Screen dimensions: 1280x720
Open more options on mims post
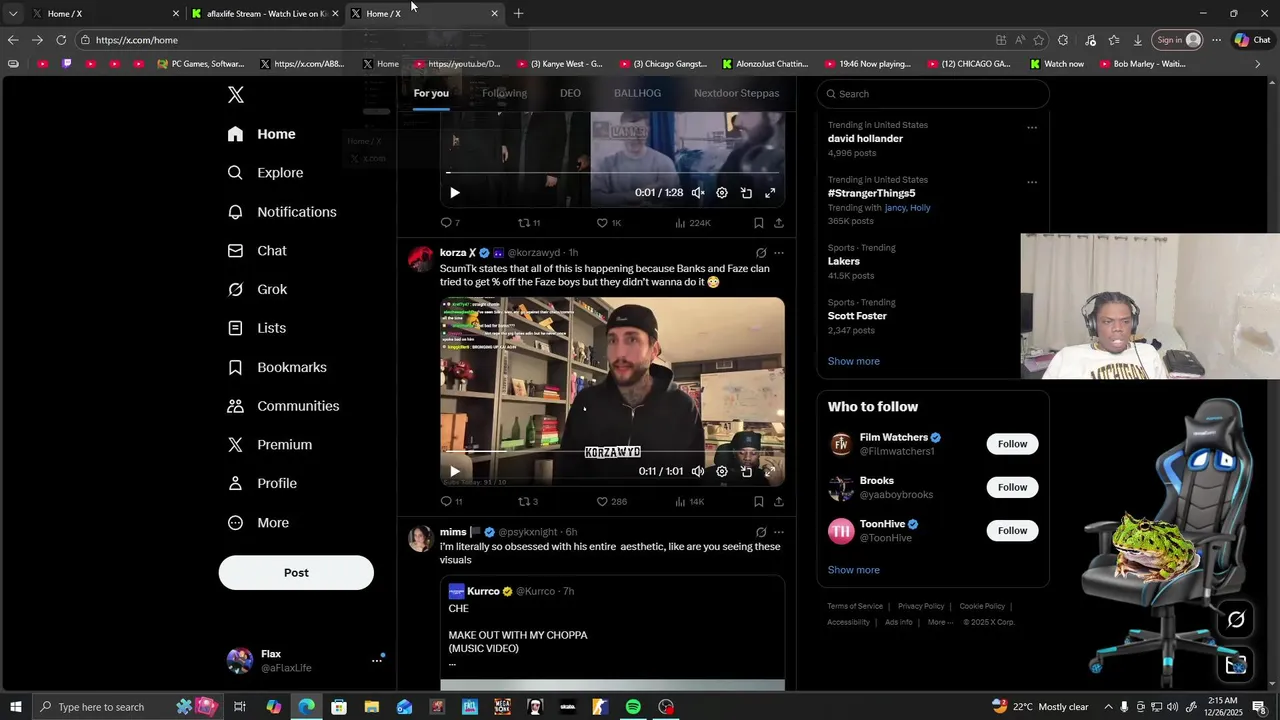[779, 532]
